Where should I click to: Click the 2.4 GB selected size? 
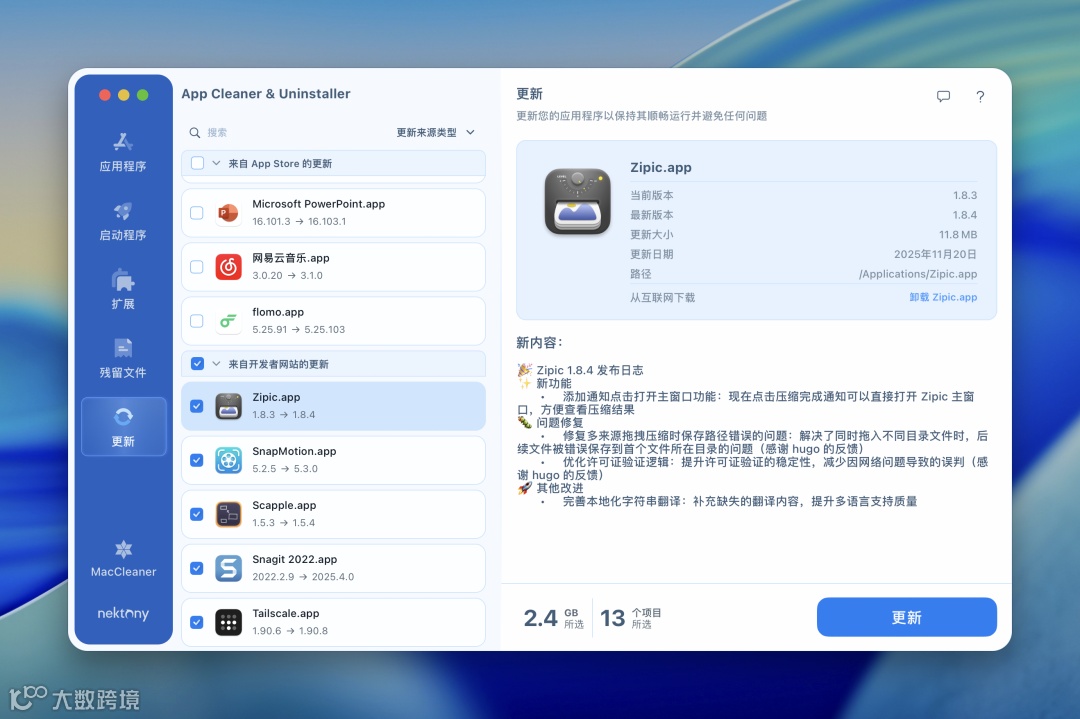(x=553, y=618)
